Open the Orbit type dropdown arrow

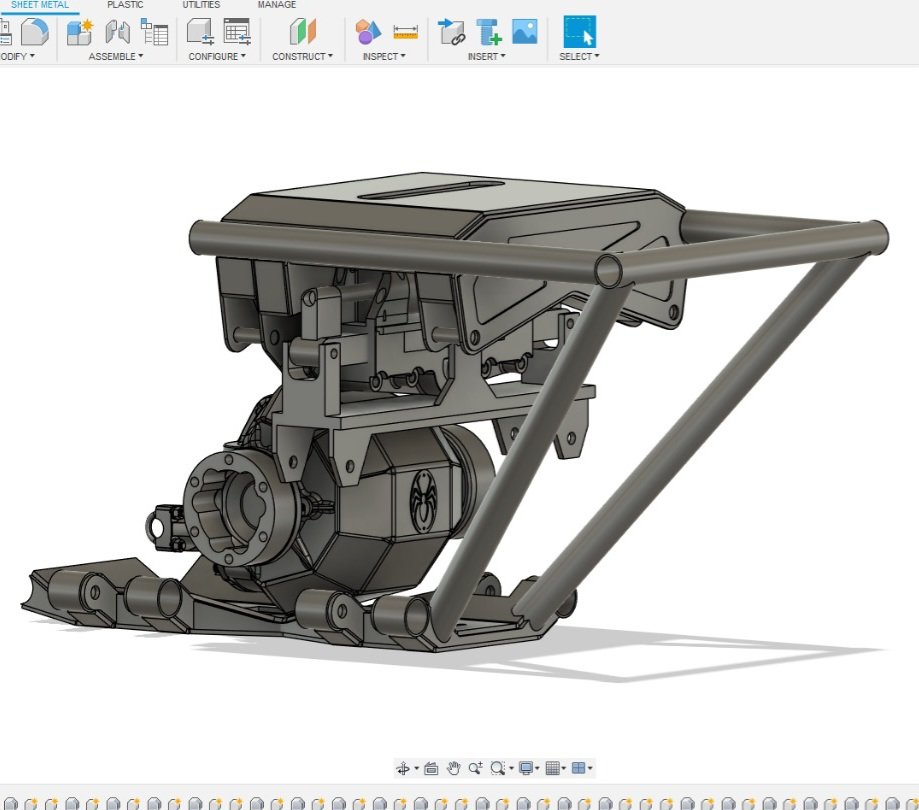click(x=417, y=768)
